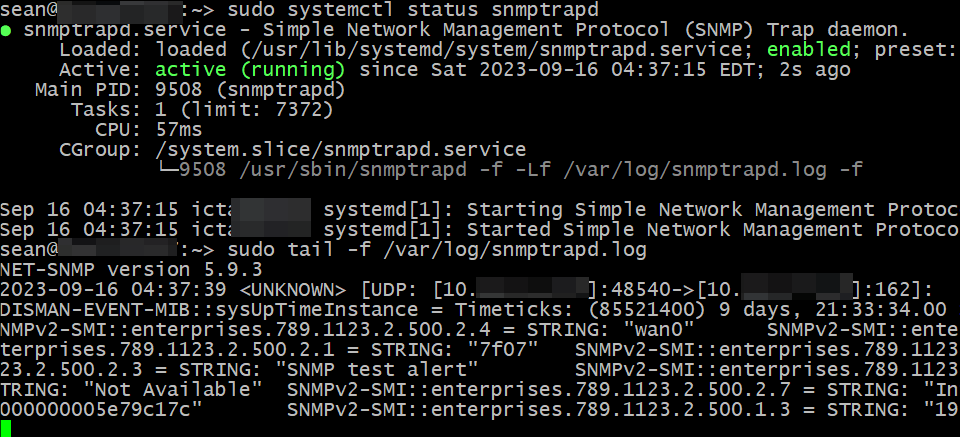This screenshot has height=437, width=960.
Task: Click the 'NET-SNMP version 5.9.3' line
Action: tap(131, 269)
